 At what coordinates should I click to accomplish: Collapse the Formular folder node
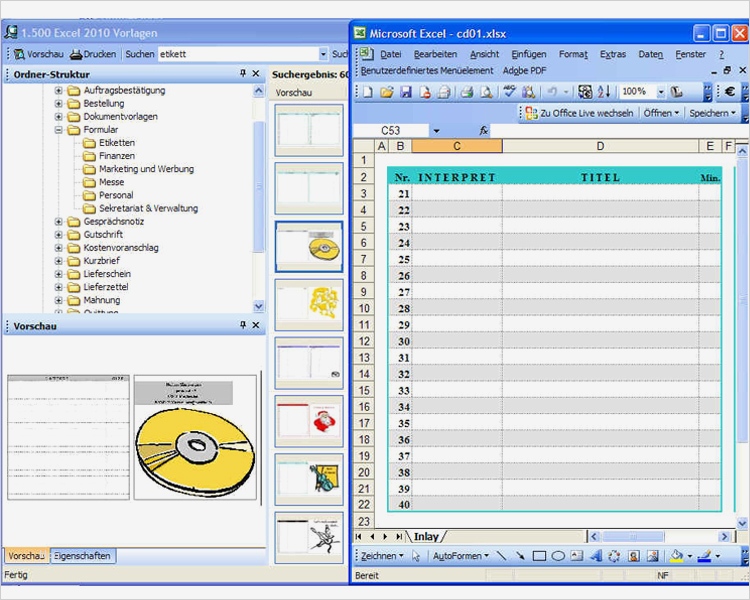tap(58, 130)
